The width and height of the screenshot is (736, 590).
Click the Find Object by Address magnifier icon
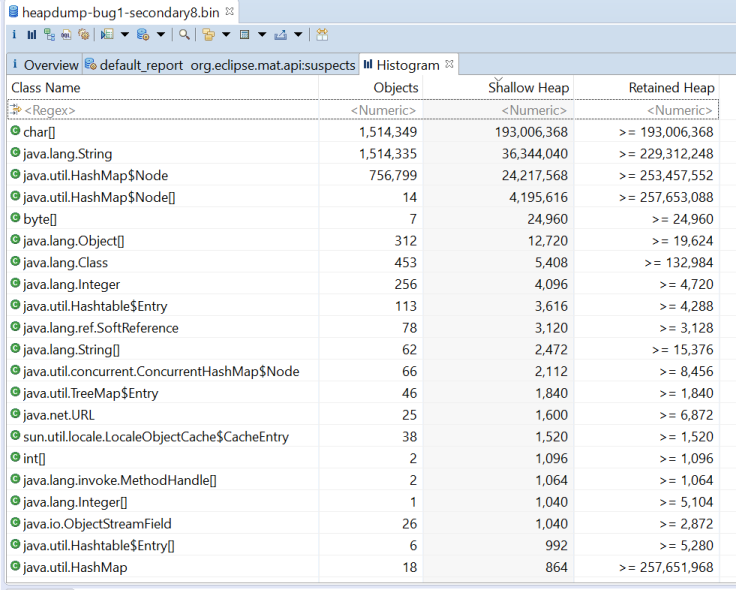point(184,34)
